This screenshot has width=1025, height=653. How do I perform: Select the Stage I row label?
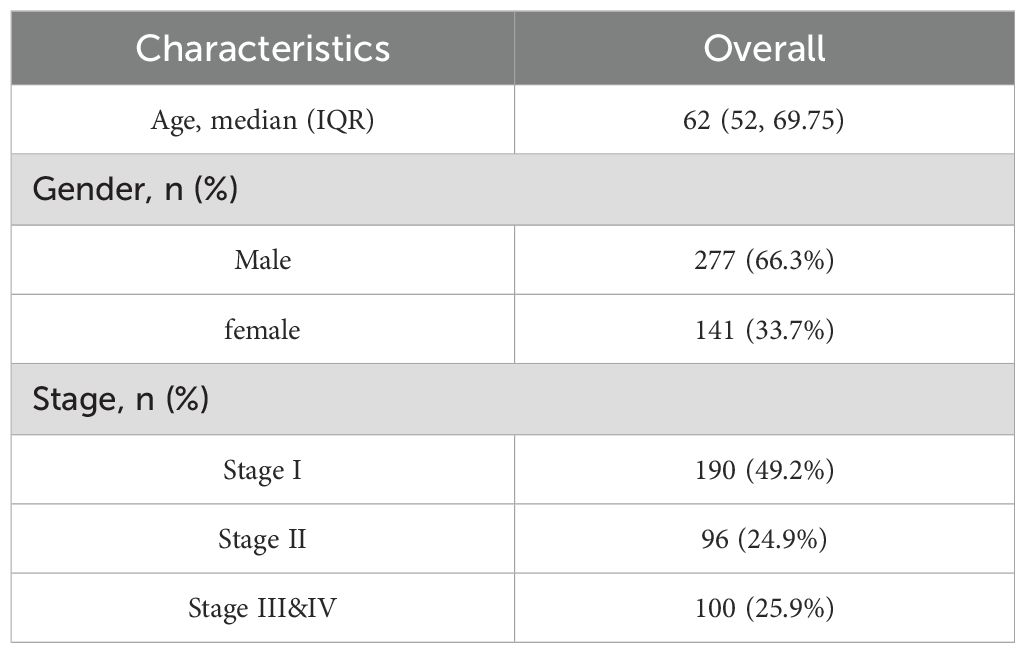pyautogui.click(x=263, y=469)
